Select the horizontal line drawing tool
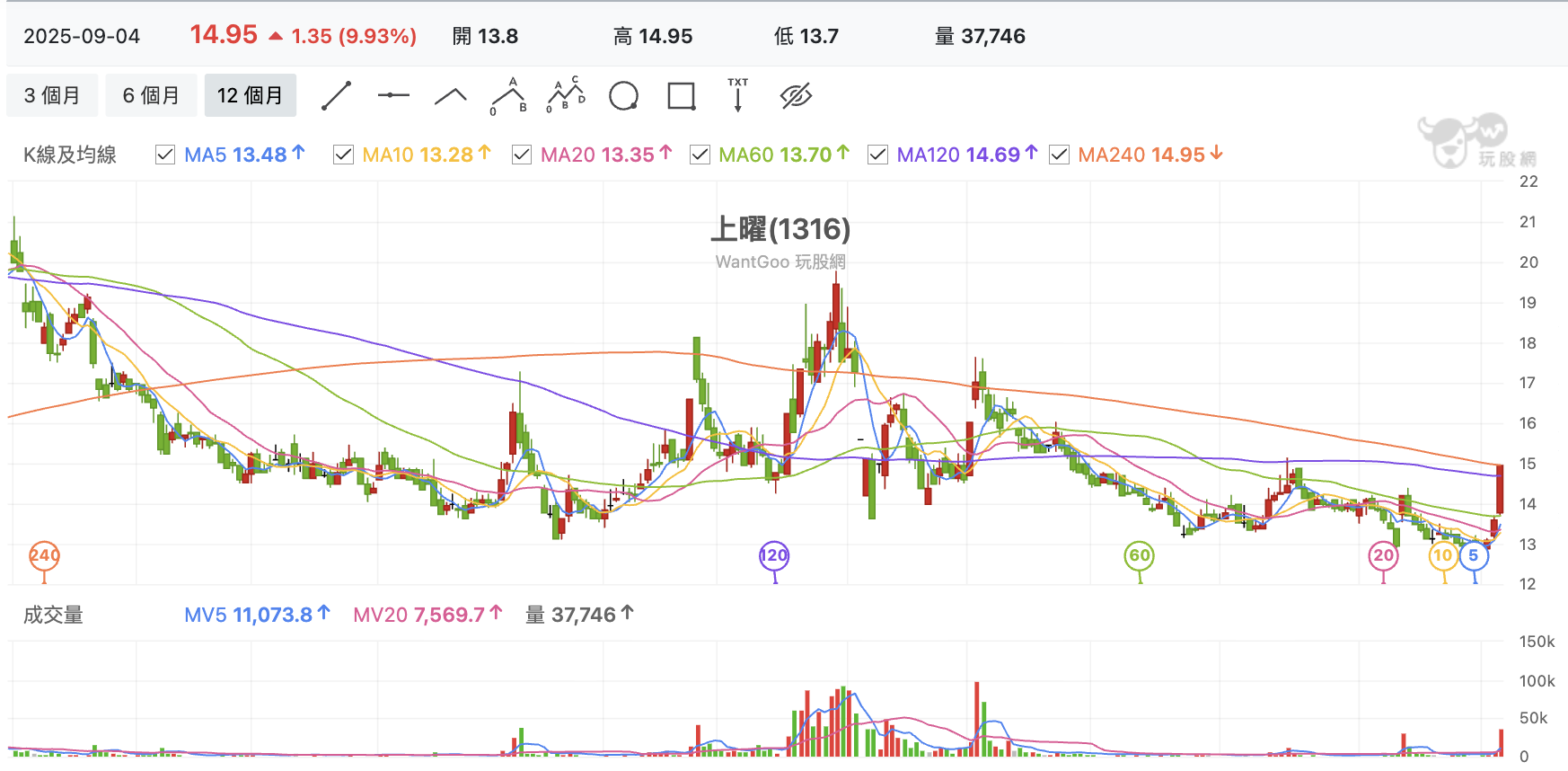 393,95
